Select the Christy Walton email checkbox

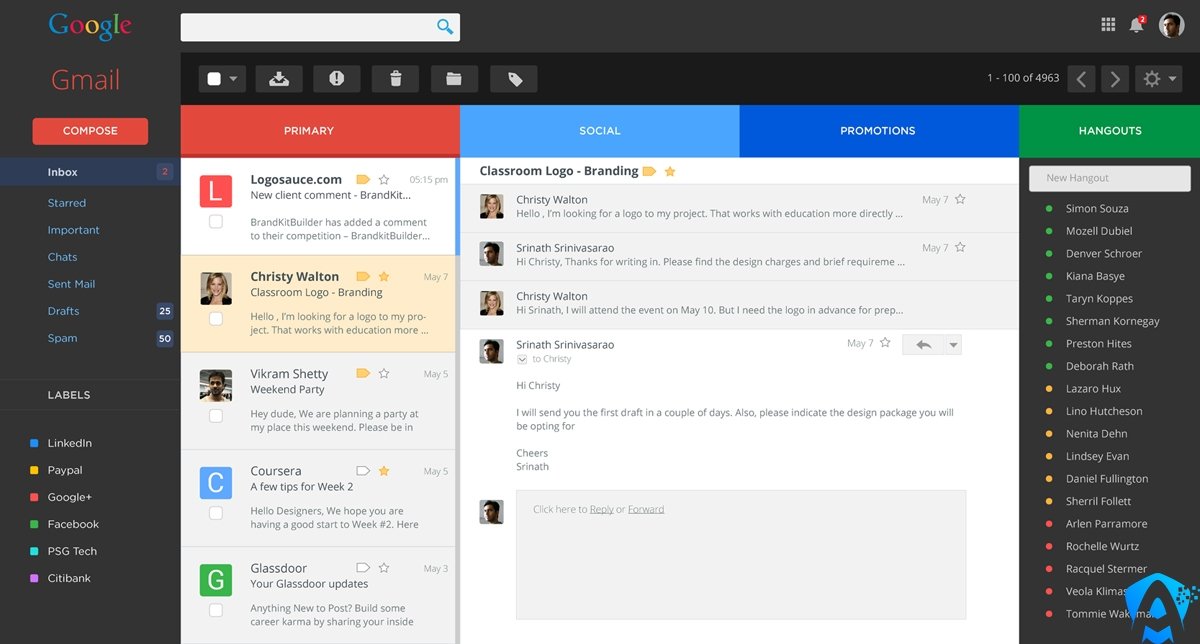(216, 319)
